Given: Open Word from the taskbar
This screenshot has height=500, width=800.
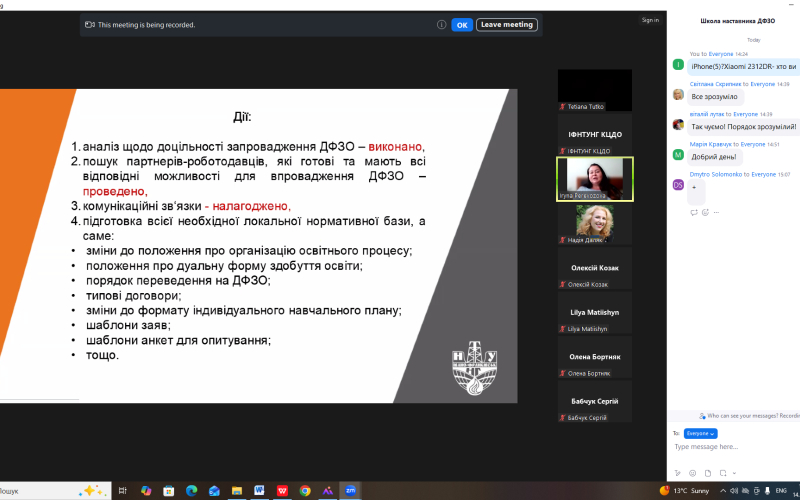Looking at the screenshot, I should click(259, 491).
